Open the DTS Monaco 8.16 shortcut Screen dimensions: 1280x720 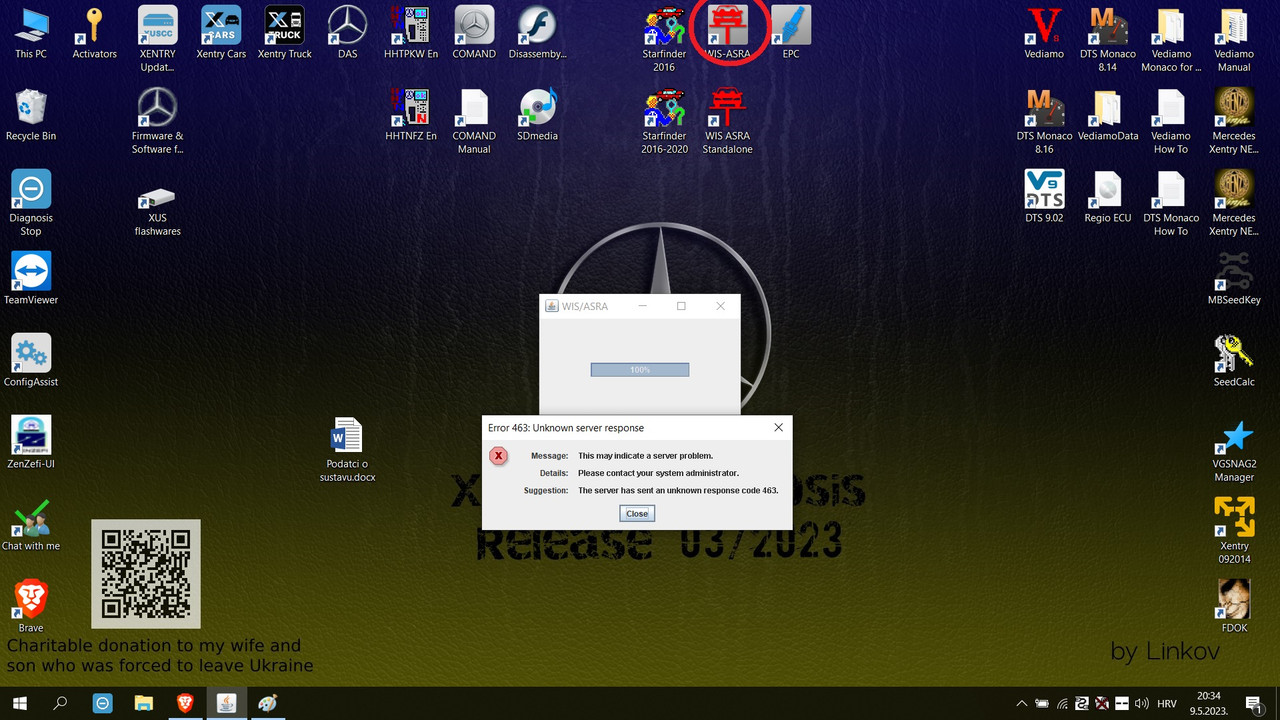coord(1044,120)
